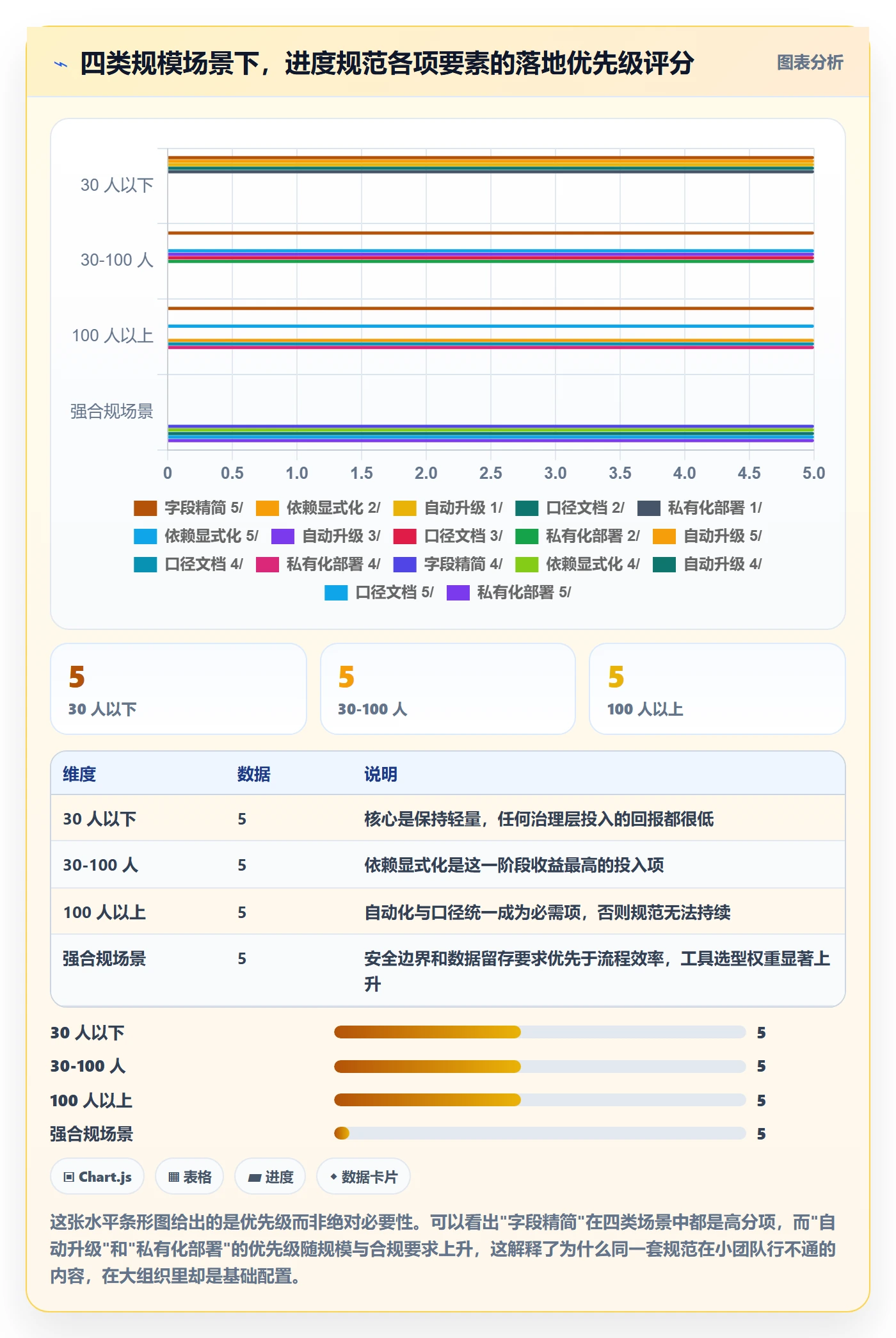Click the icon in the Chart.js pill
The height and width of the screenshot is (1338, 896).
pyautogui.click(x=69, y=1177)
